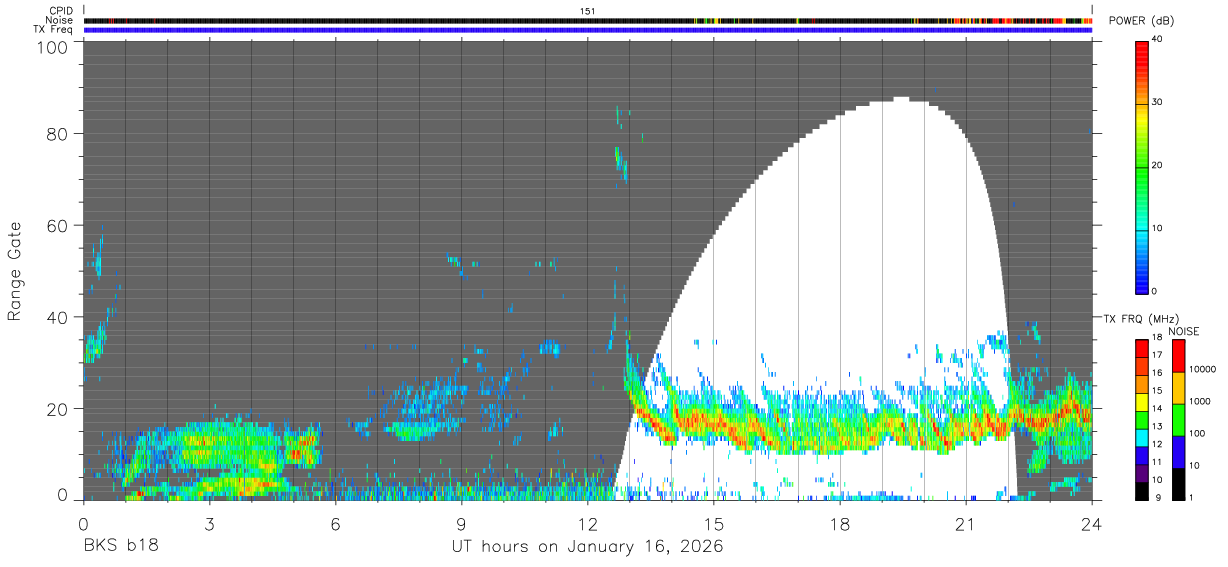
Task: Click the x-axis tick label '6'
Action: coord(335,524)
